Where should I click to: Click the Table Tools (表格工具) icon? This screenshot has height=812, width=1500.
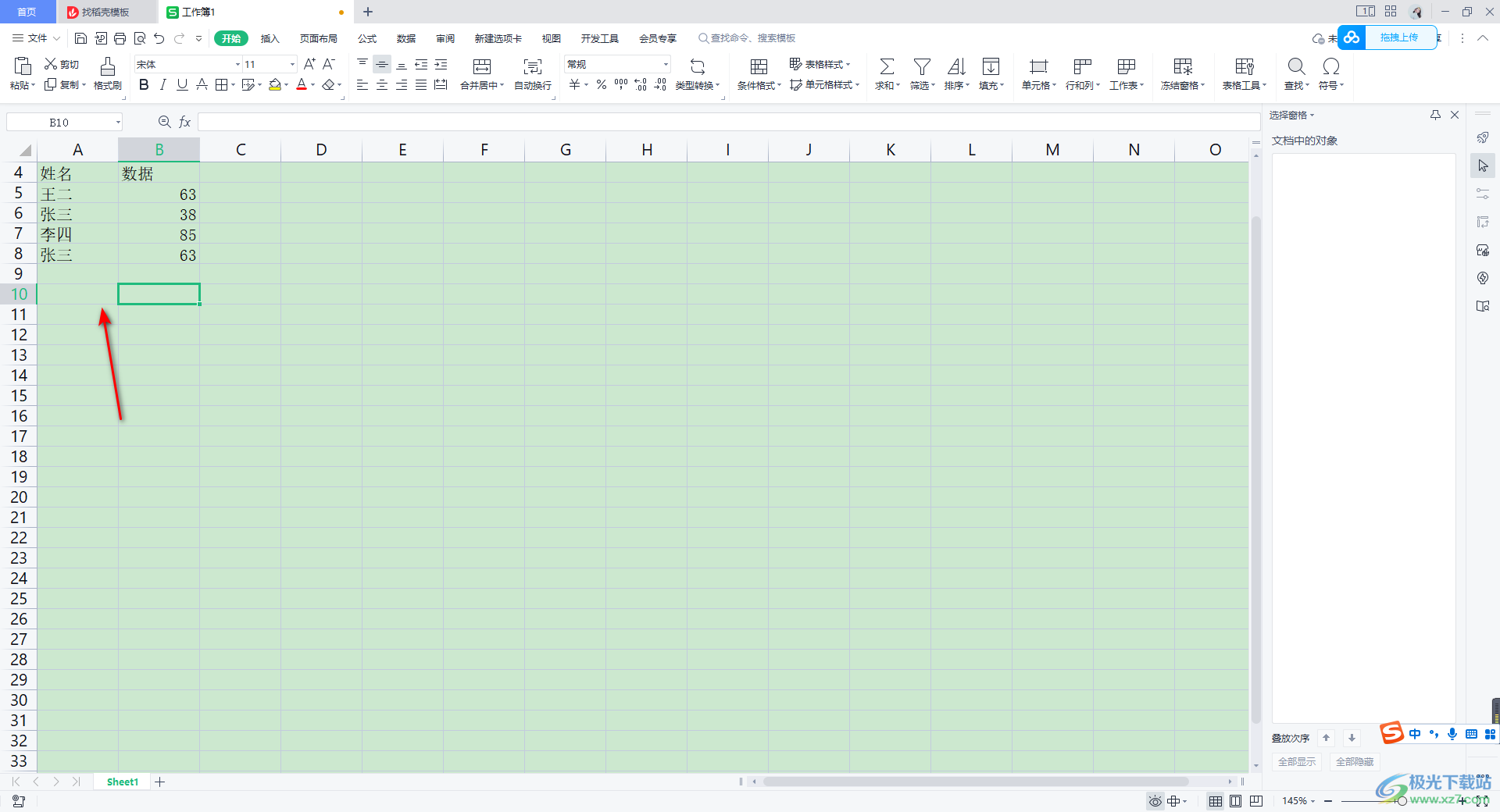[1245, 66]
